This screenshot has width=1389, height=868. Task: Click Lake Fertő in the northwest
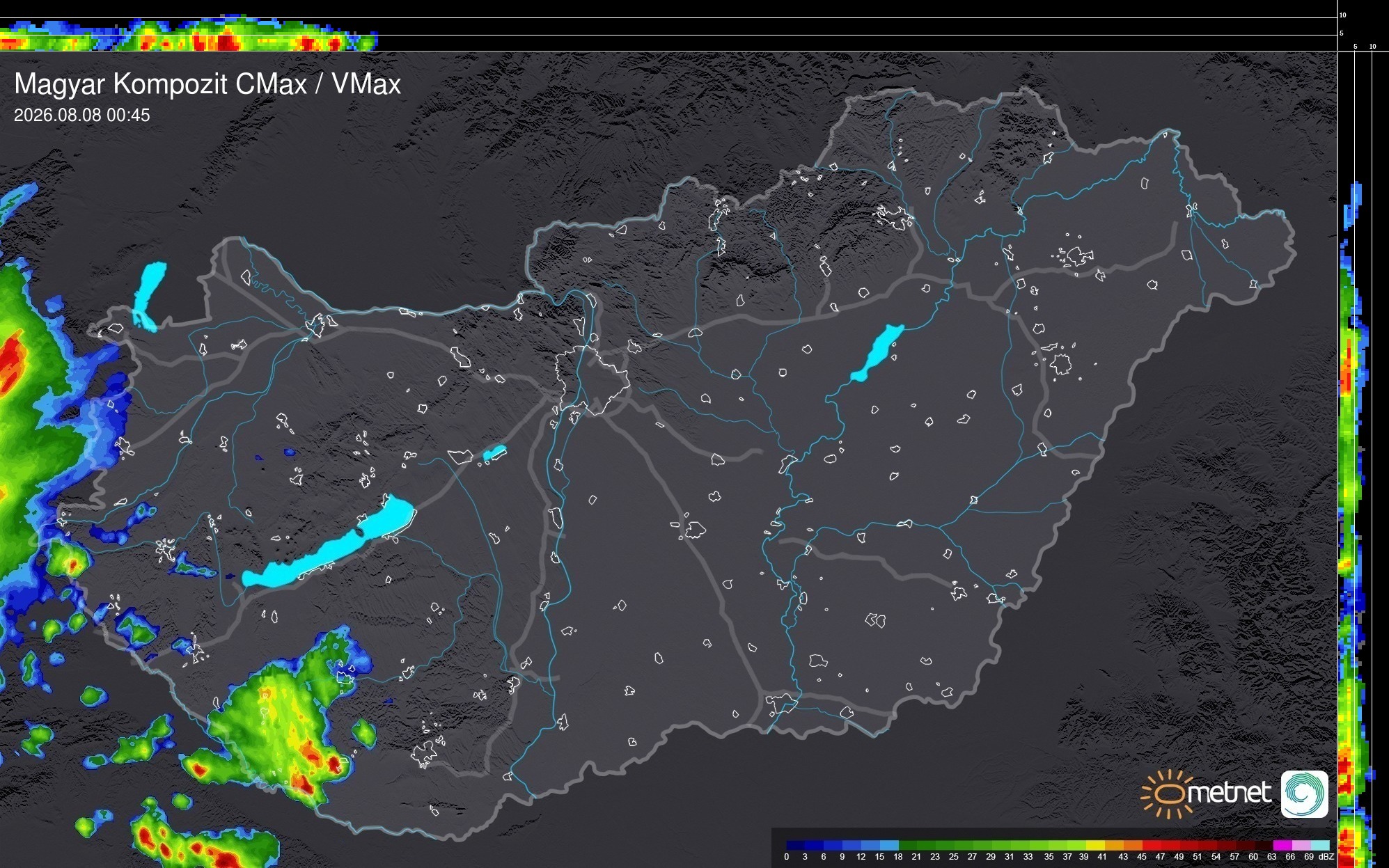point(149,297)
